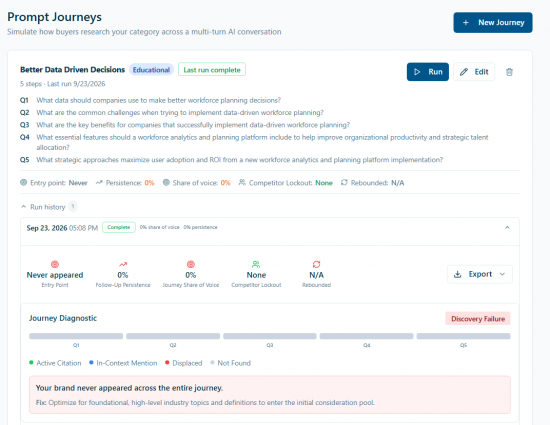Click the Discovery Failure label

point(478,319)
